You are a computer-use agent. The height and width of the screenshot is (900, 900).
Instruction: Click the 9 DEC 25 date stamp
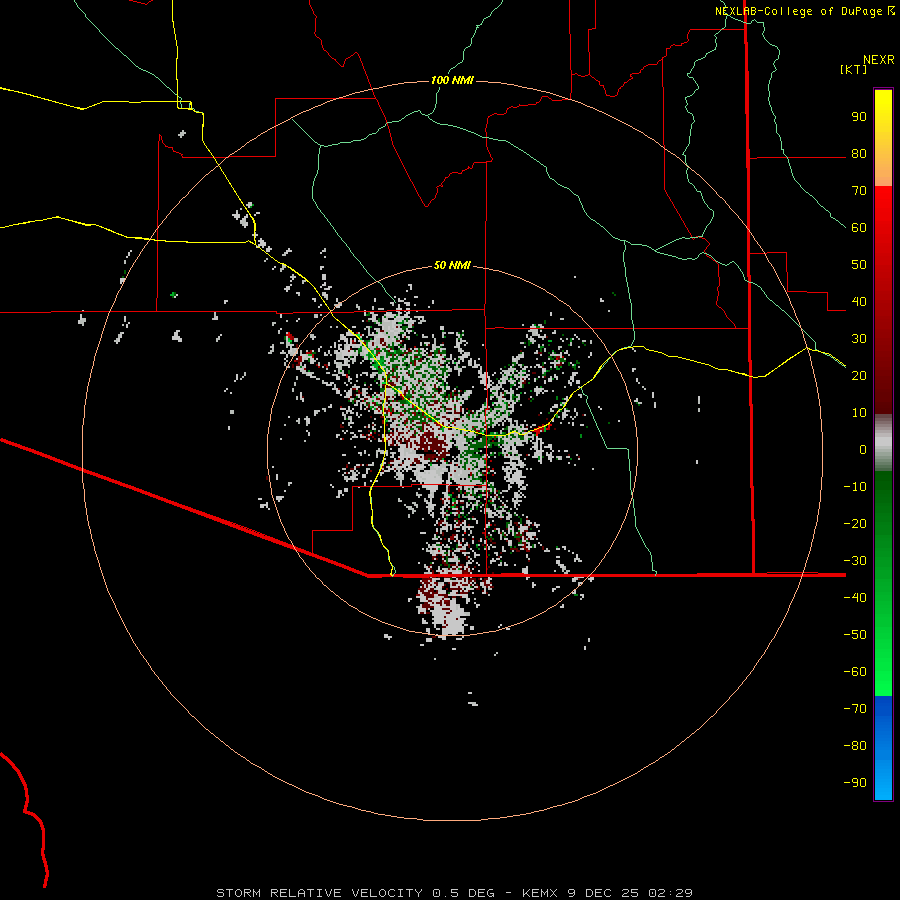(604, 893)
